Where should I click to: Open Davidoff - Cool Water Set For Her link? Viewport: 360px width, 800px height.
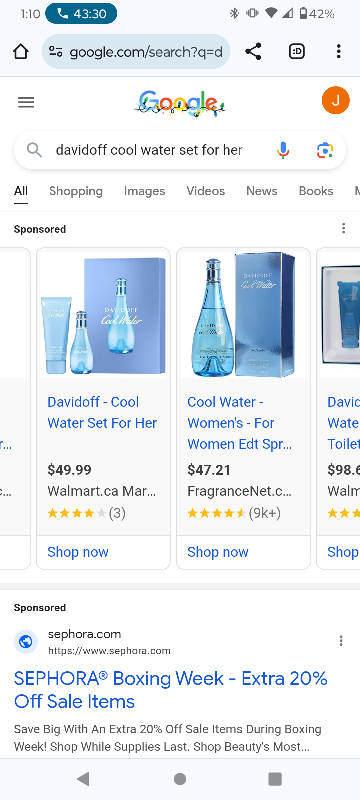coord(102,413)
